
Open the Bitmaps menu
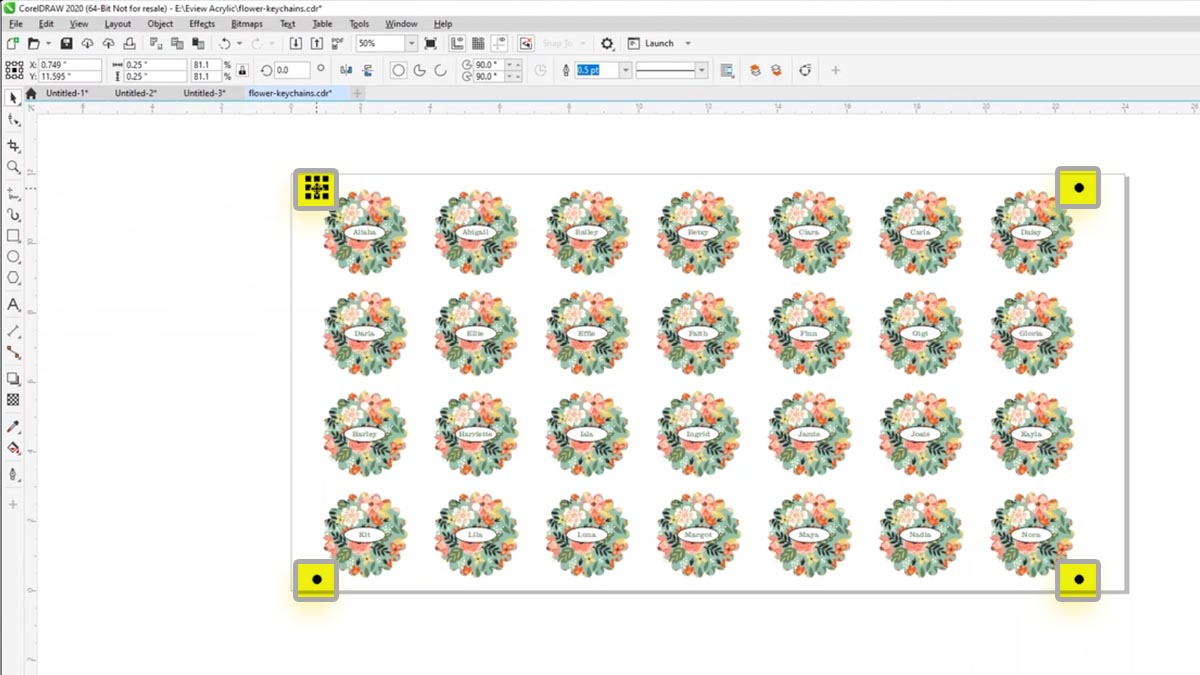[x=246, y=23]
